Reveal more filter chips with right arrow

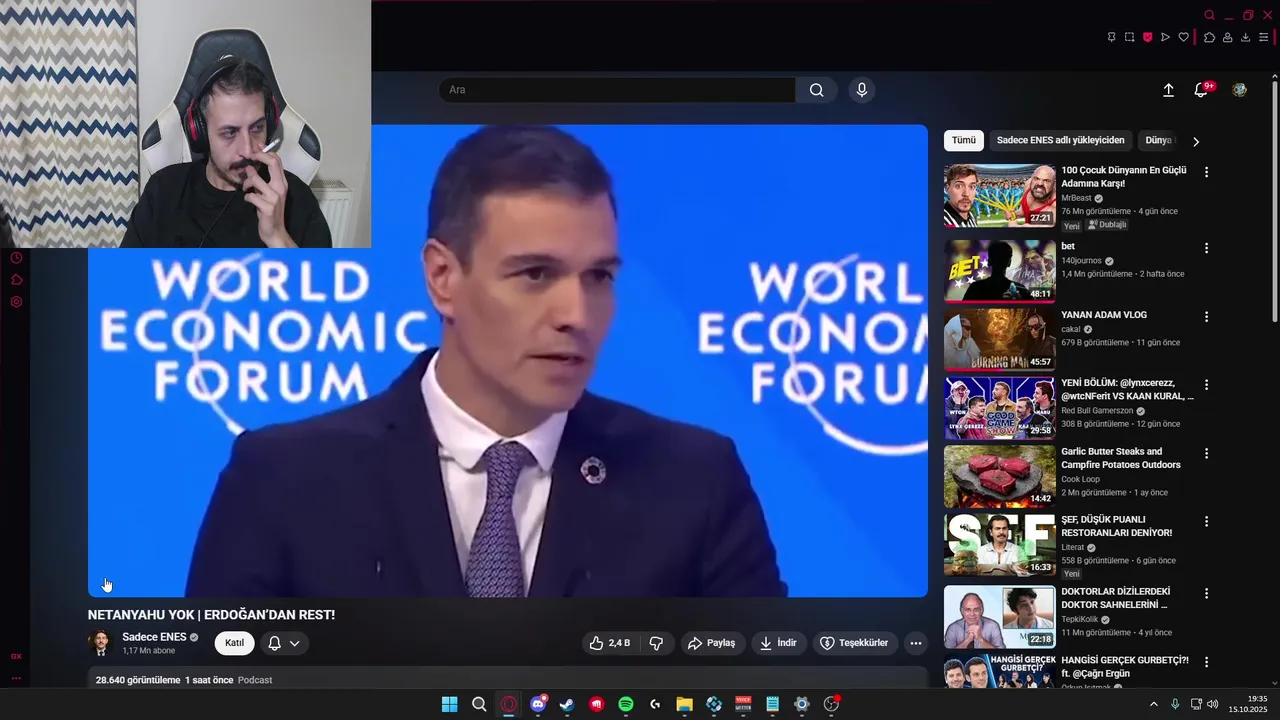[1195, 141]
